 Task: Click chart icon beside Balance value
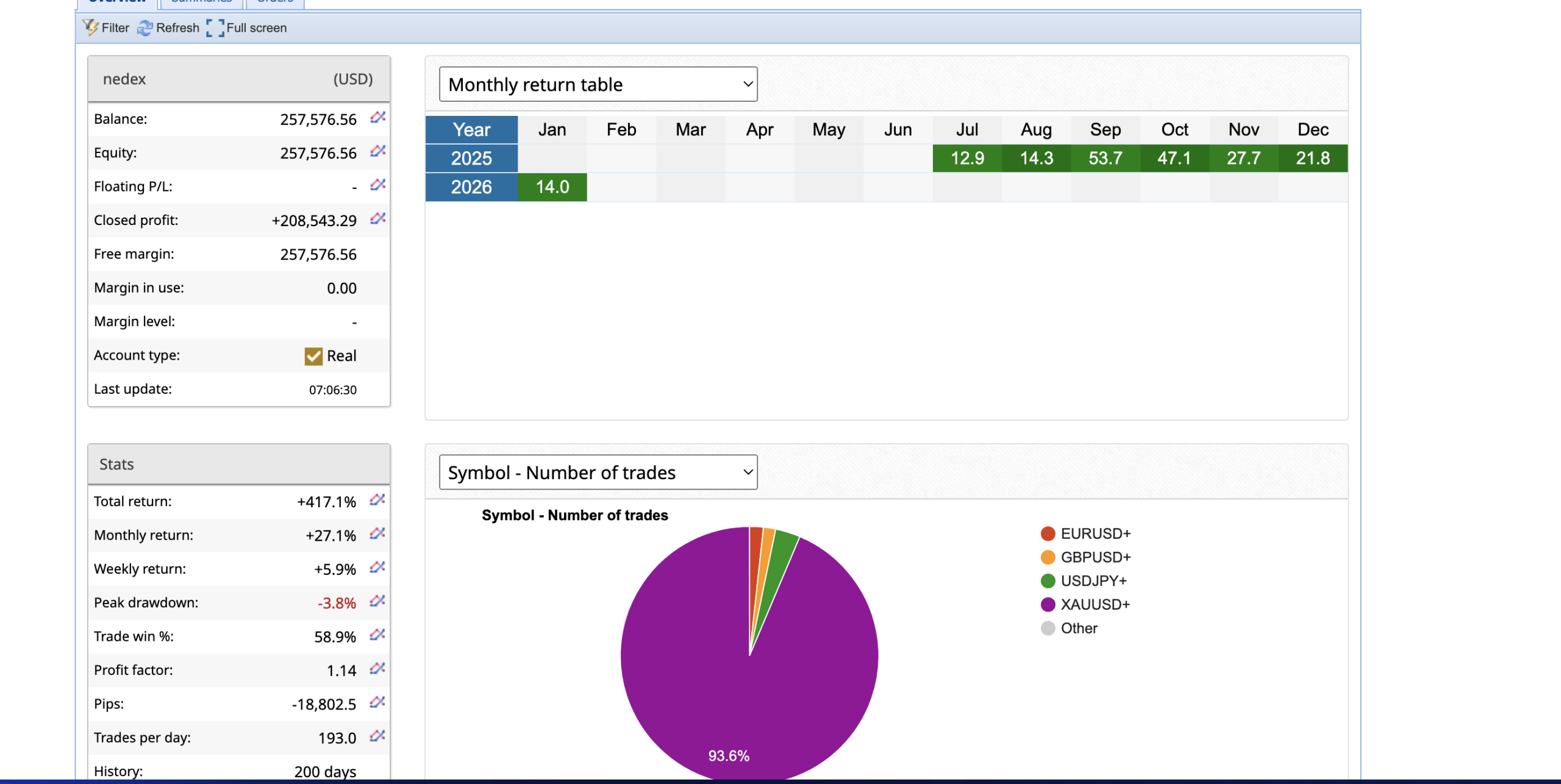[x=377, y=118]
